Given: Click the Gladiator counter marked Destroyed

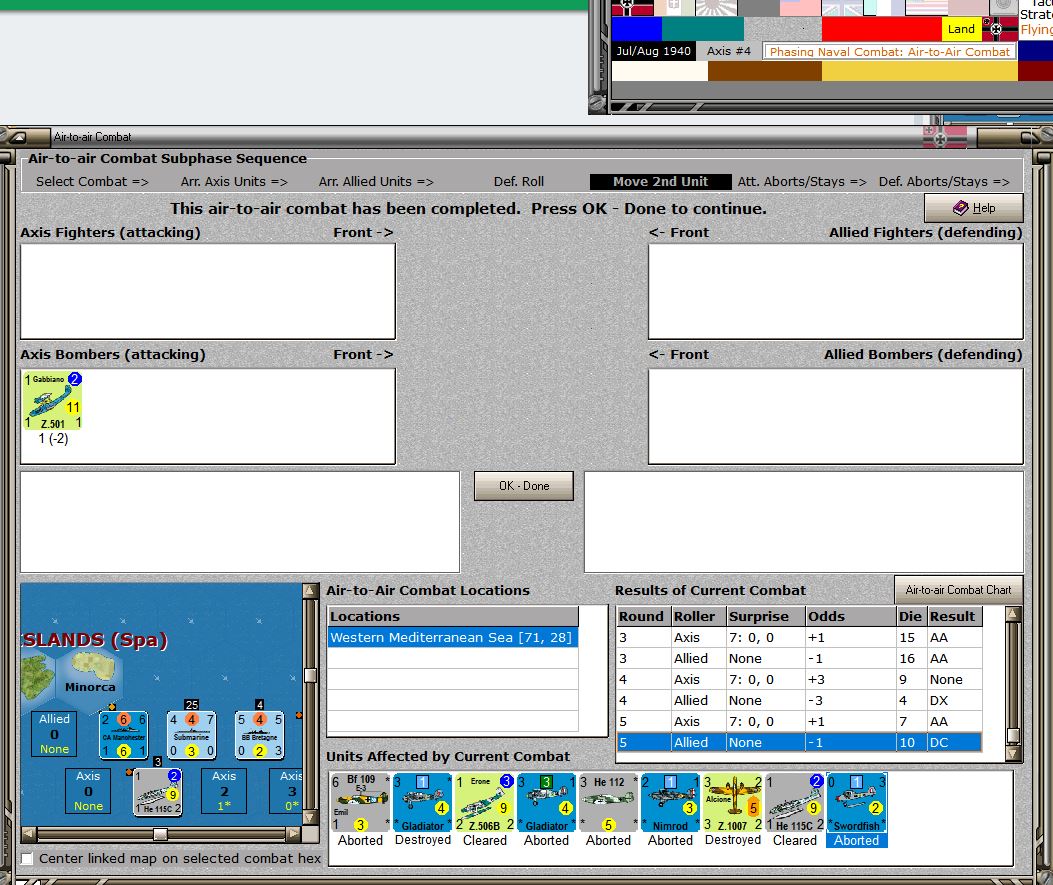Looking at the screenshot, I should click(x=422, y=802).
